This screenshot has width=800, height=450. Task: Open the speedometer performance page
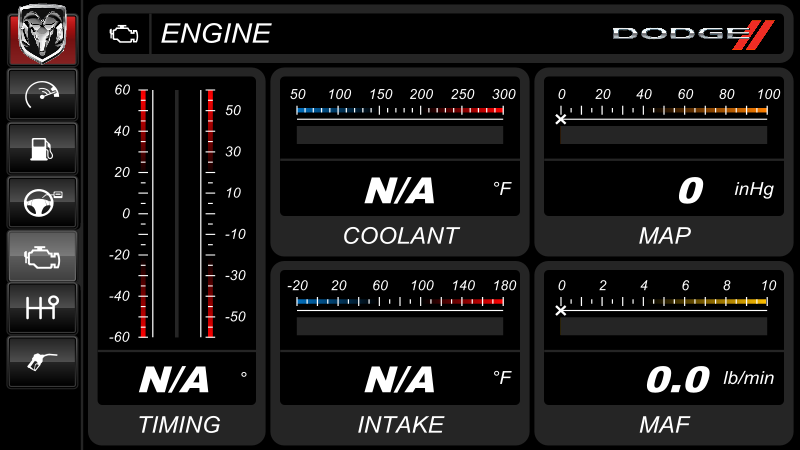[x=42, y=94]
